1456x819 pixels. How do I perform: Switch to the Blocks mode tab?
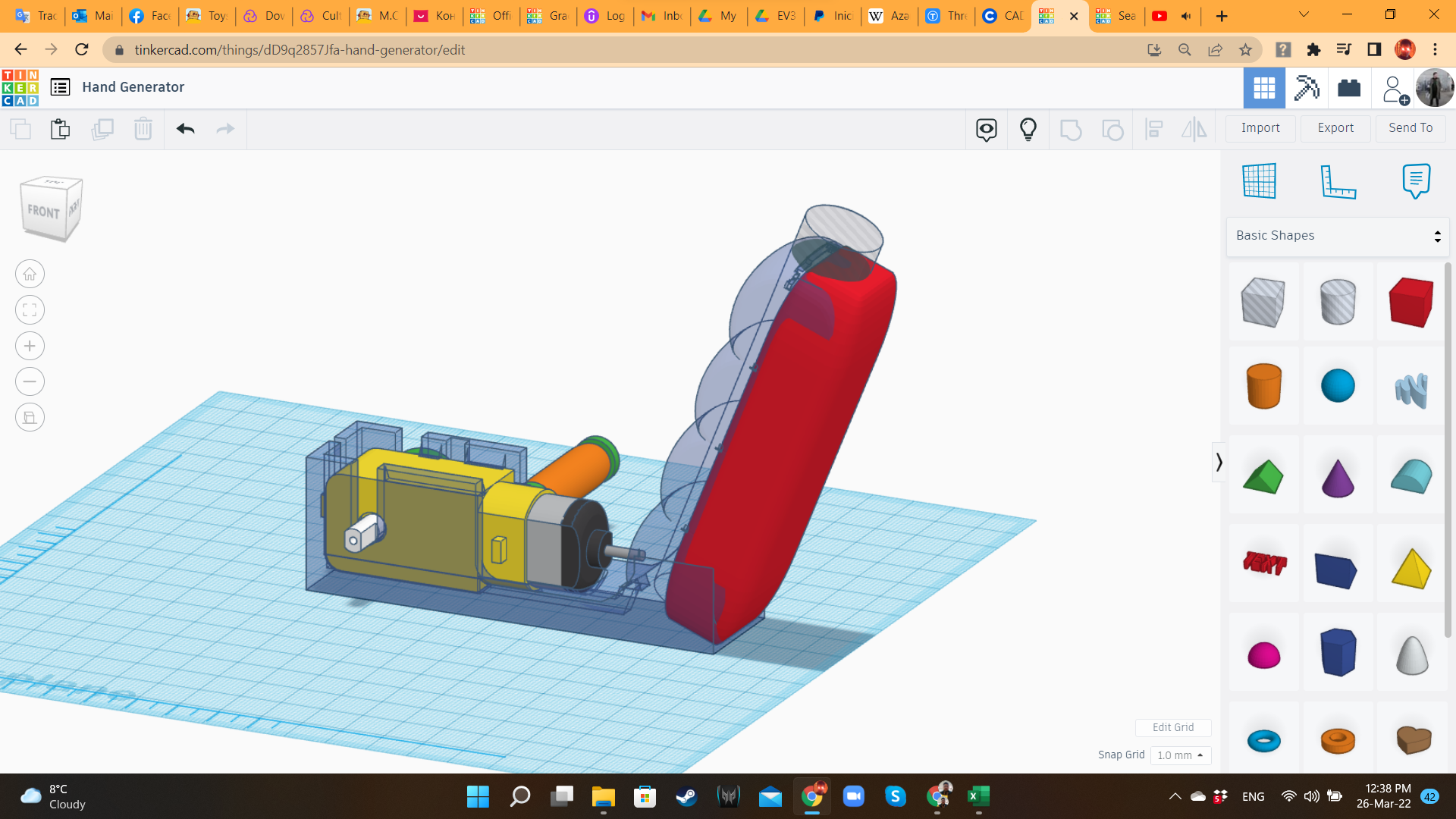pyautogui.click(x=1307, y=88)
